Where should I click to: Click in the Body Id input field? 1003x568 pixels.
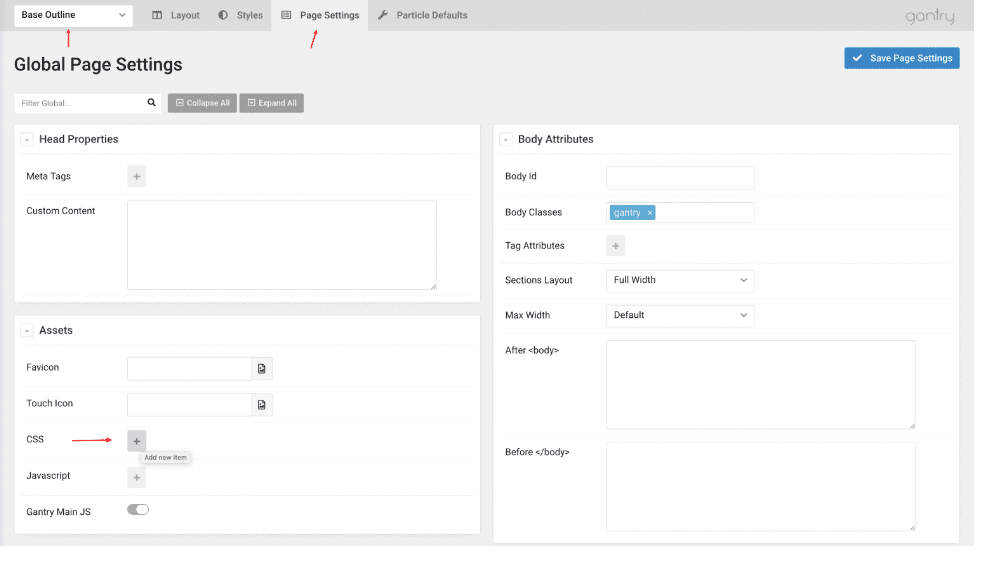(x=680, y=178)
